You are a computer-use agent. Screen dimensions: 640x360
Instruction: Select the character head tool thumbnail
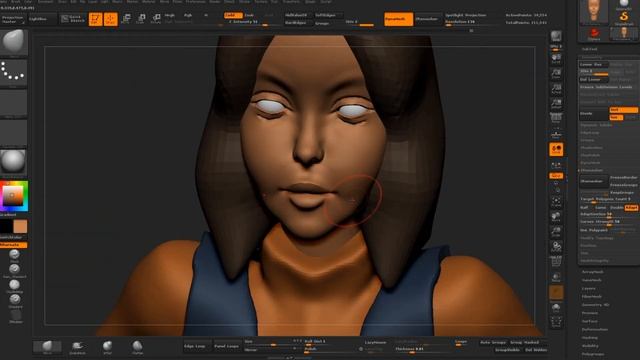point(593,11)
